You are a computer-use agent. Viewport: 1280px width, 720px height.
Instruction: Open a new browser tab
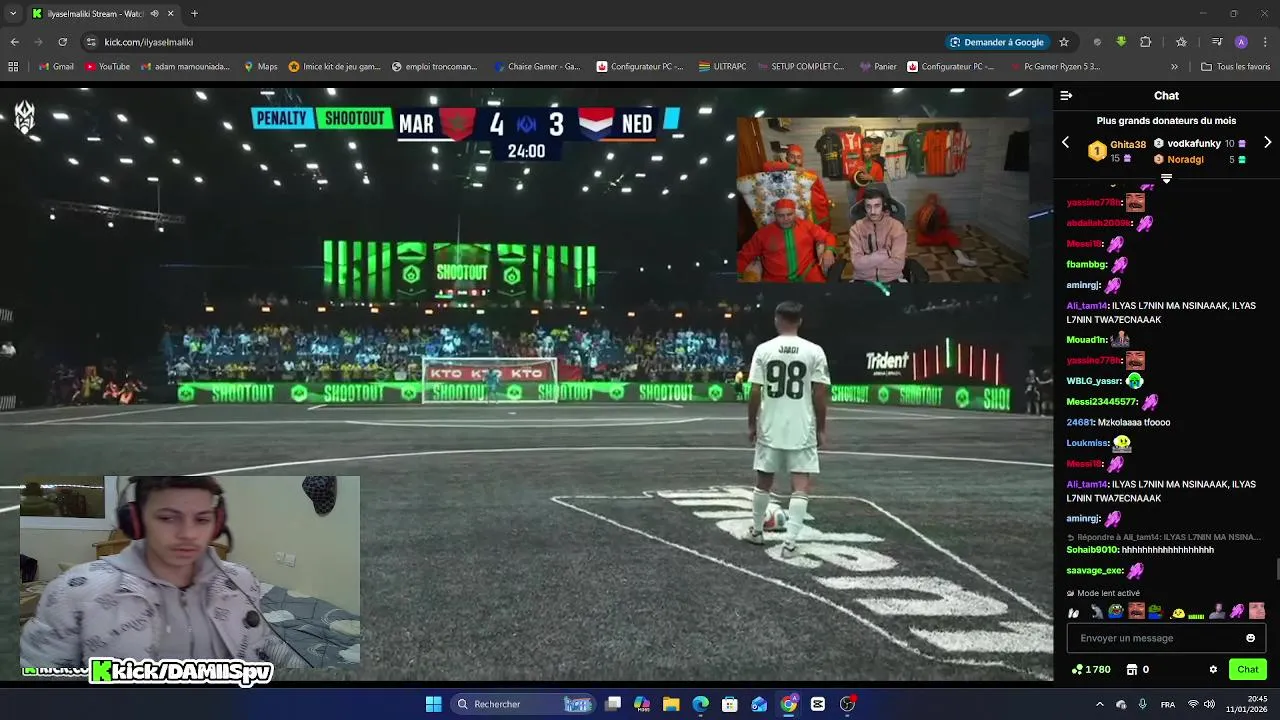(194, 14)
